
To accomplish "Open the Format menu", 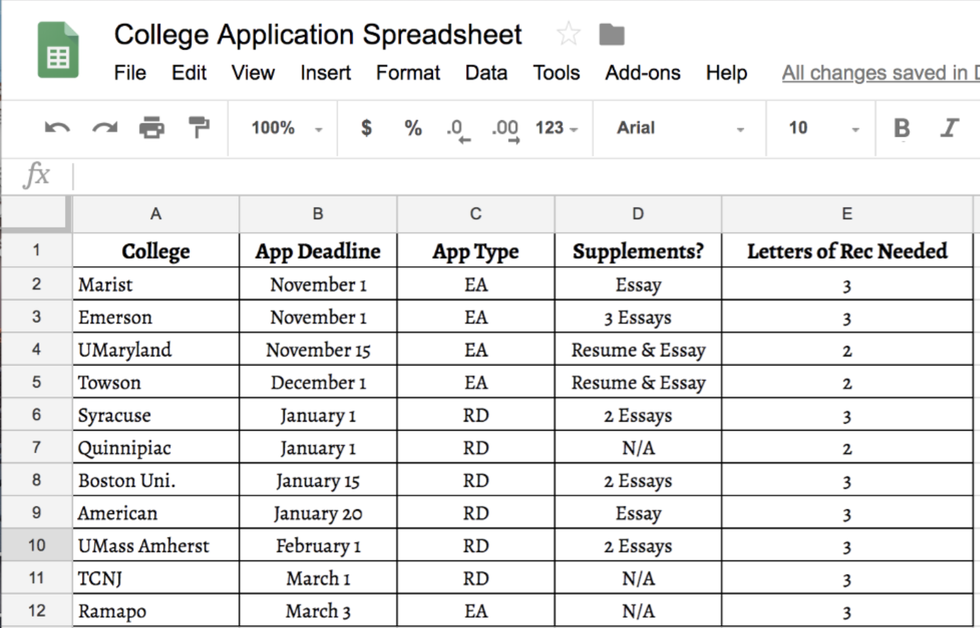I will 408,73.
